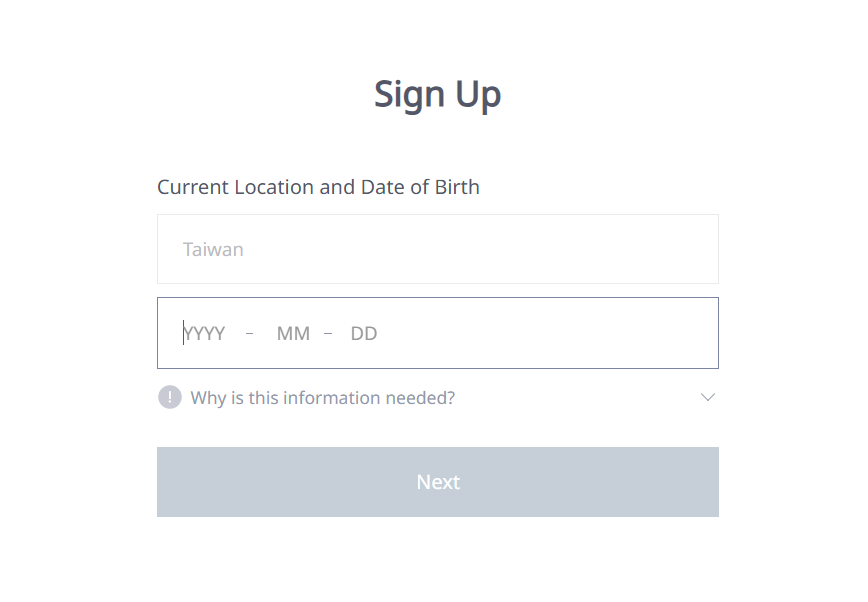This screenshot has width=868, height=602.
Task: Click the word "Up" in the page title
Action: pos(478,94)
